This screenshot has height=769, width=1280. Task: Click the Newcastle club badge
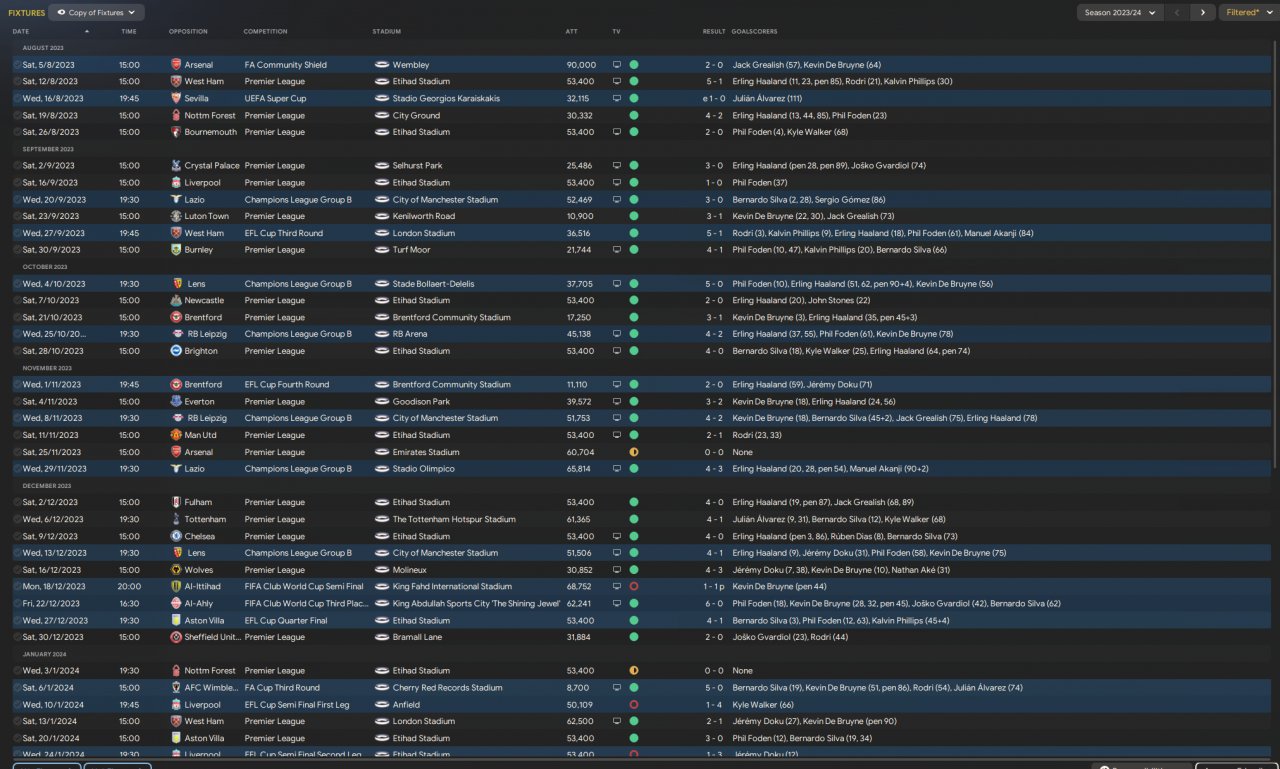176,300
